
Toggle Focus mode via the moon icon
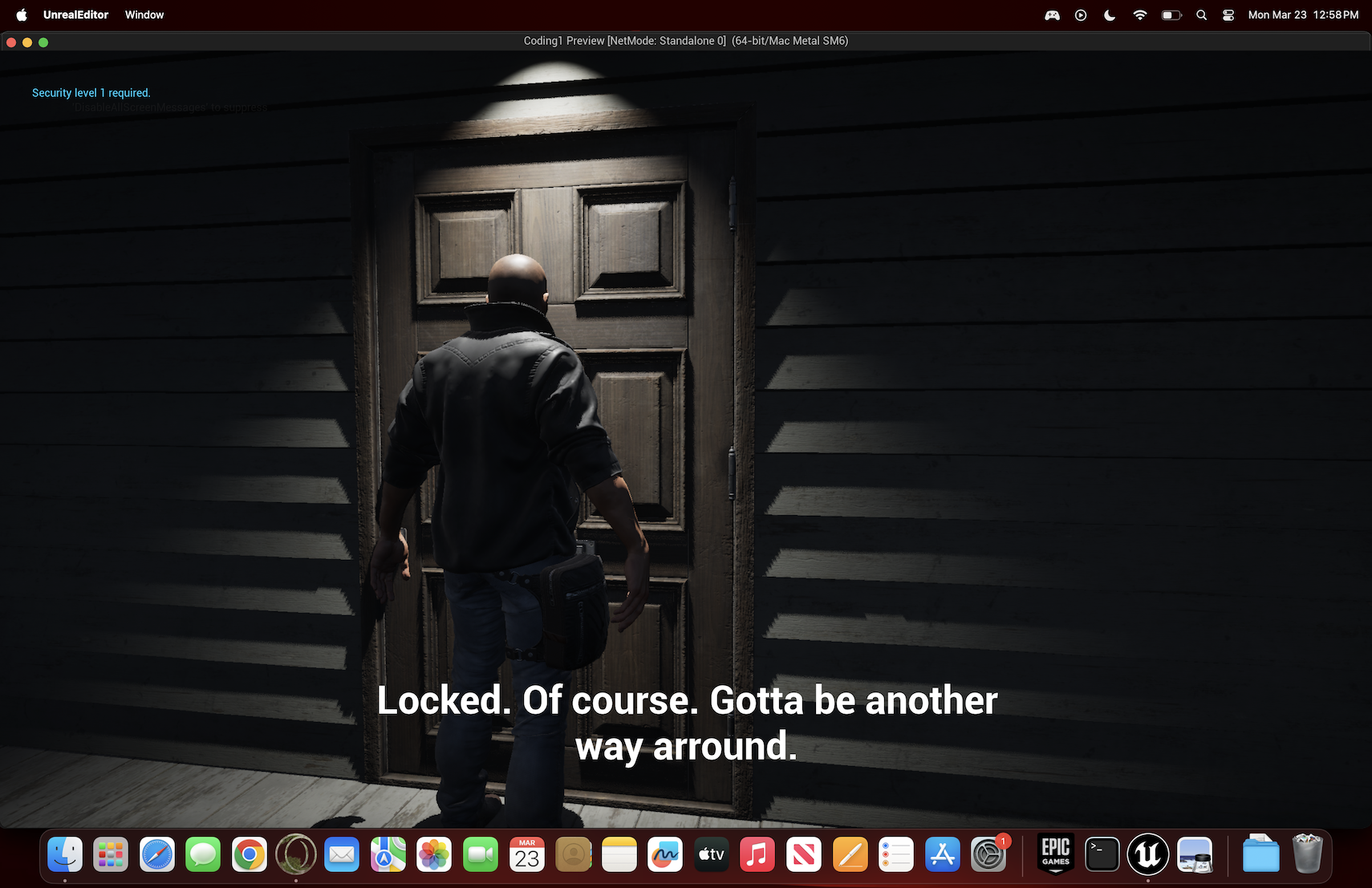click(1110, 14)
